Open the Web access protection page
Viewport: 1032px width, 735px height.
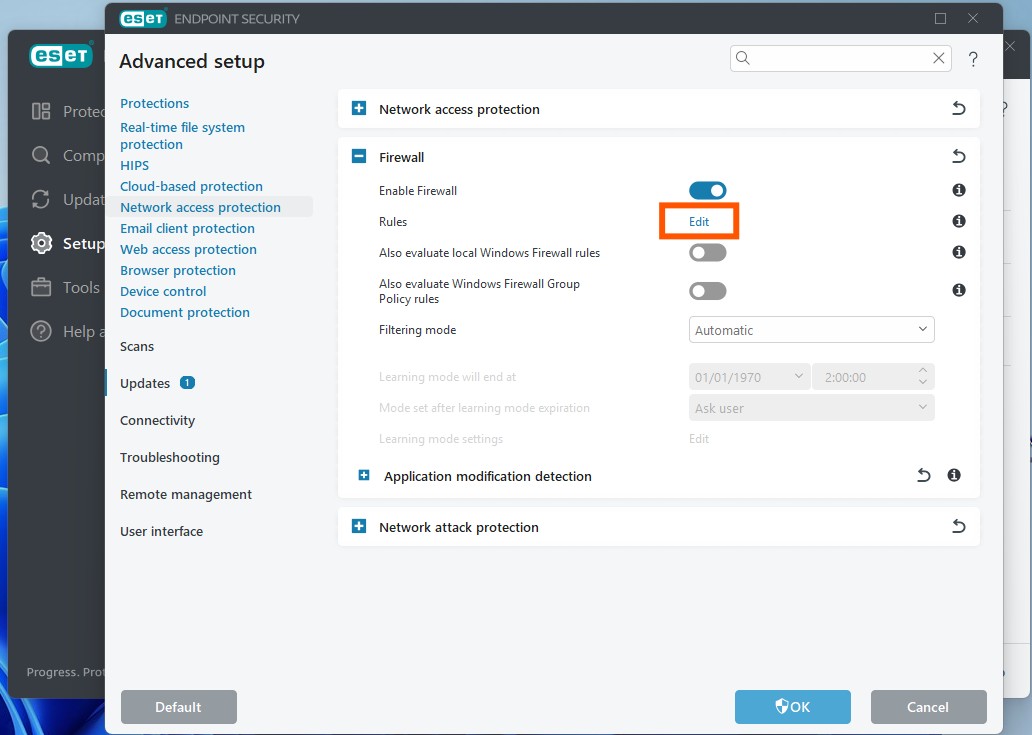coord(188,249)
